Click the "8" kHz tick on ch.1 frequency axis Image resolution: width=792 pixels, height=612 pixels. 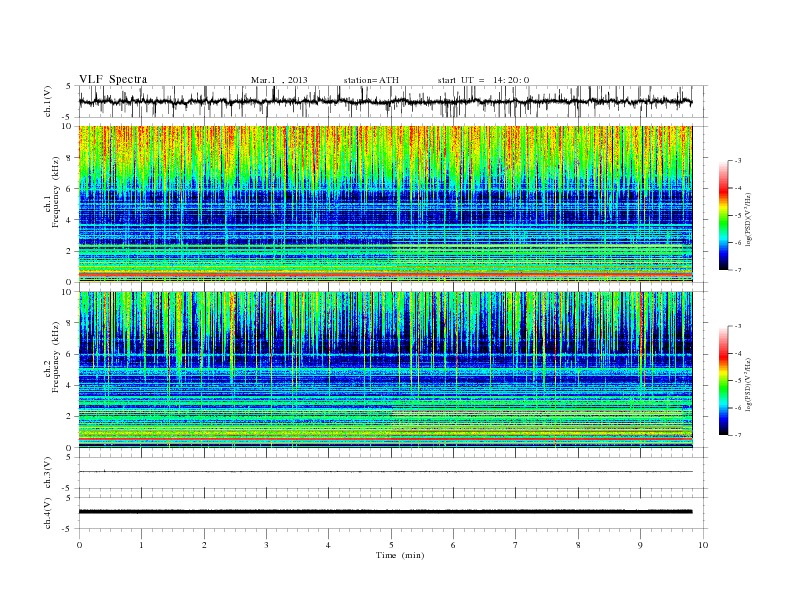(69, 158)
